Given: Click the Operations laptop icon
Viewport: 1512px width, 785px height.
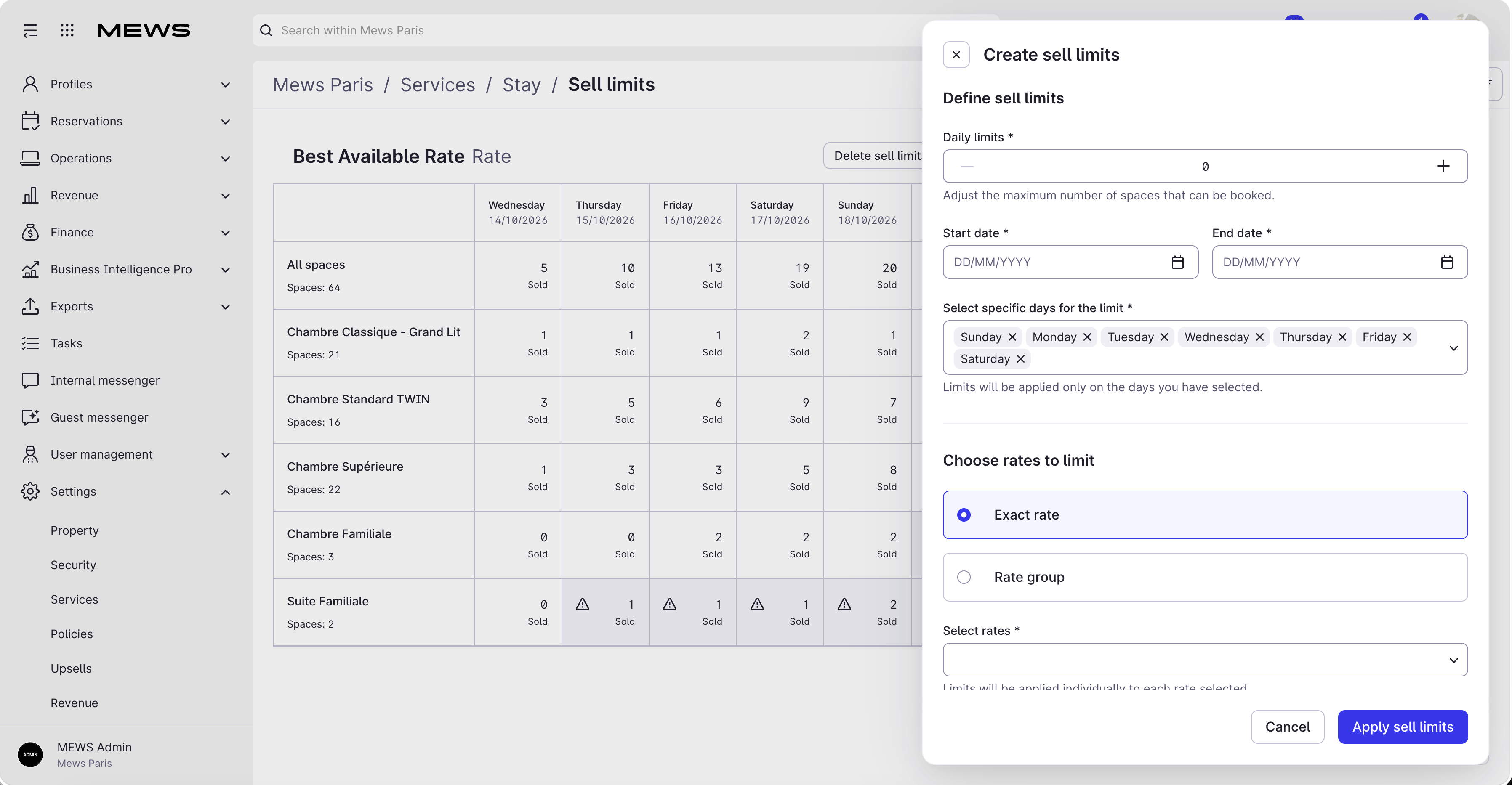Looking at the screenshot, I should [x=30, y=159].
